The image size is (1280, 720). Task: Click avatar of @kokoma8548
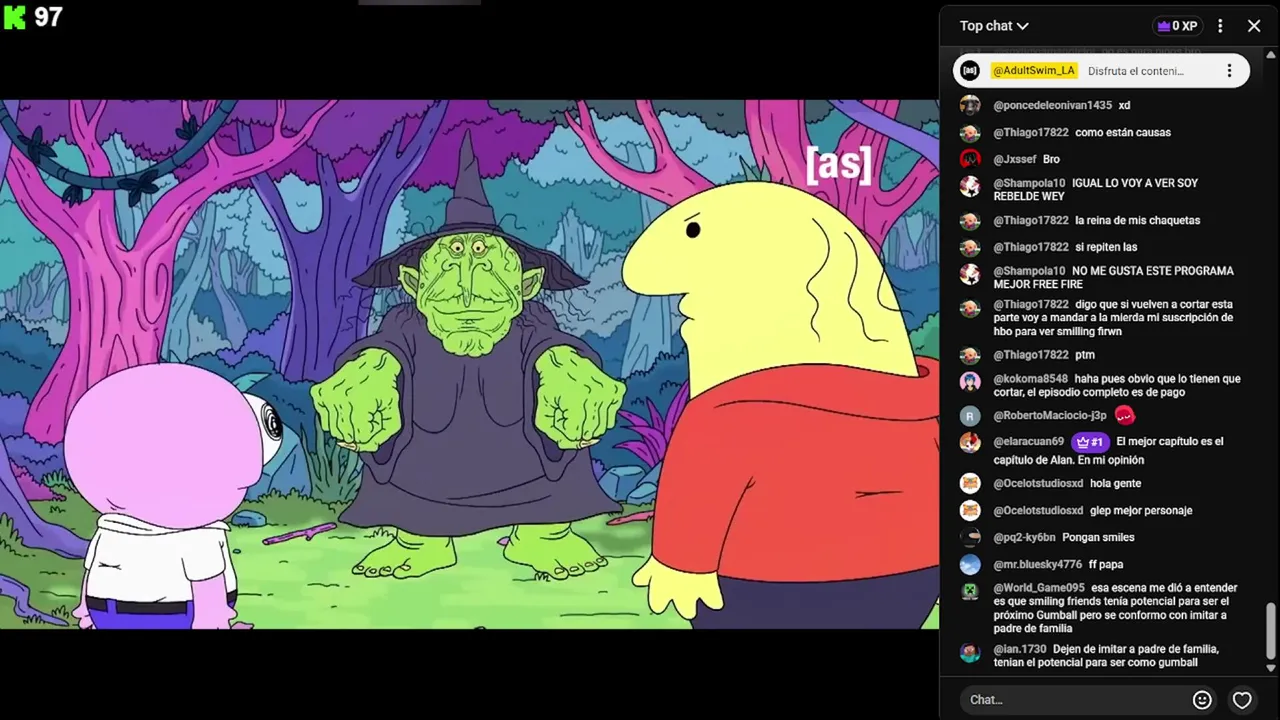pyautogui.click(x=970, y=382)
